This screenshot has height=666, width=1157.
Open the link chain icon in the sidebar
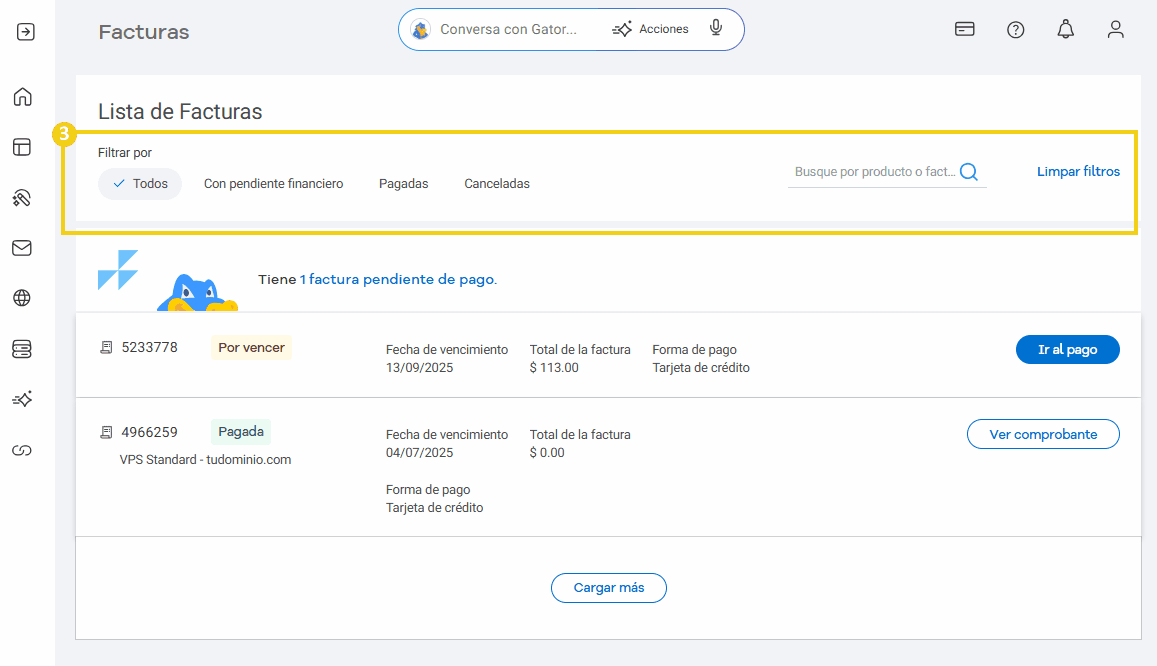tap(22, 450)
